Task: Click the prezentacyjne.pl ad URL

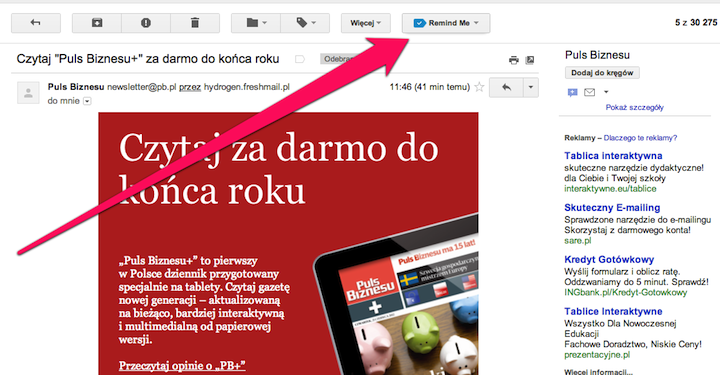Action: (x=597, y=355)
